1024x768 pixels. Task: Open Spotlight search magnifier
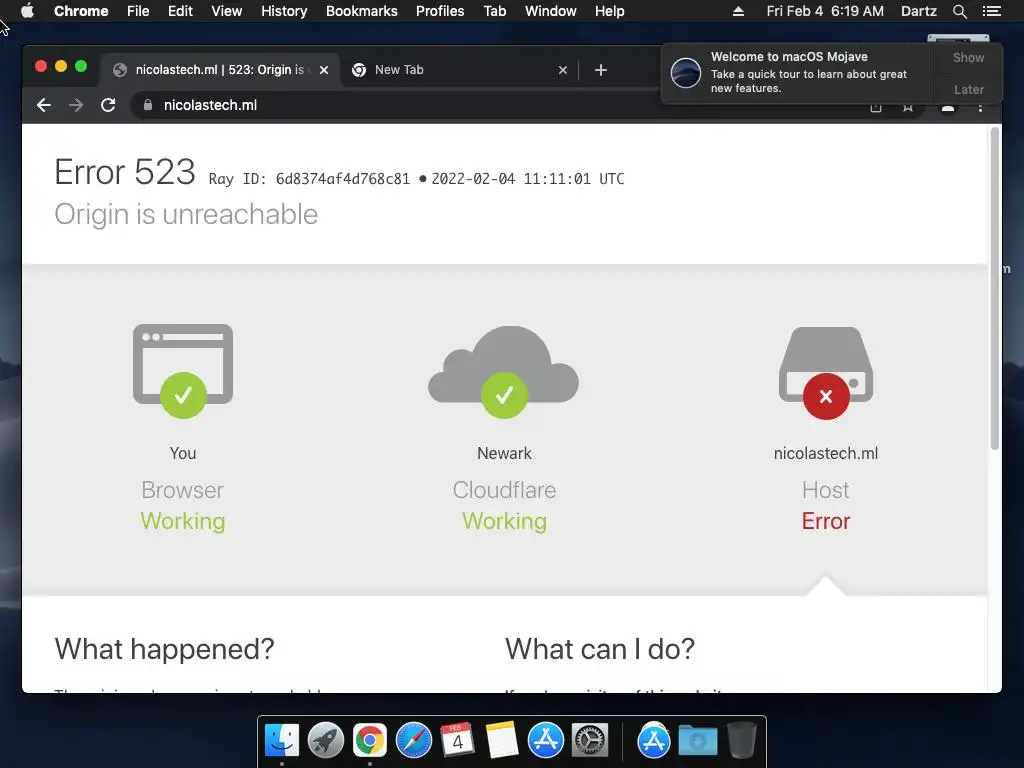pos(959,11)
